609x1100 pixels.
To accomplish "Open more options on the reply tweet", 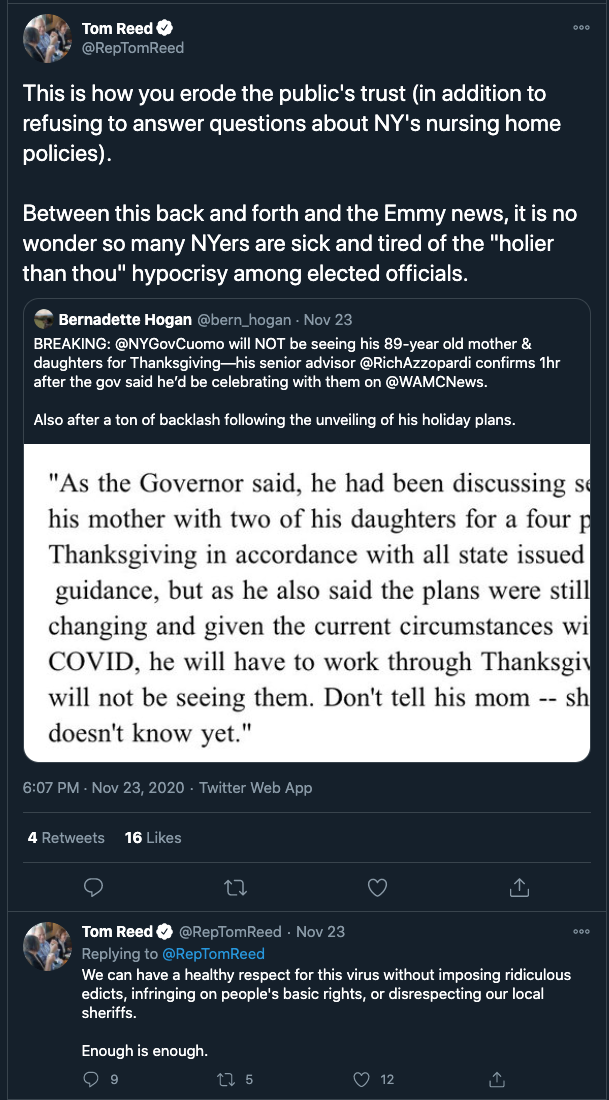I will click(581, 932).
